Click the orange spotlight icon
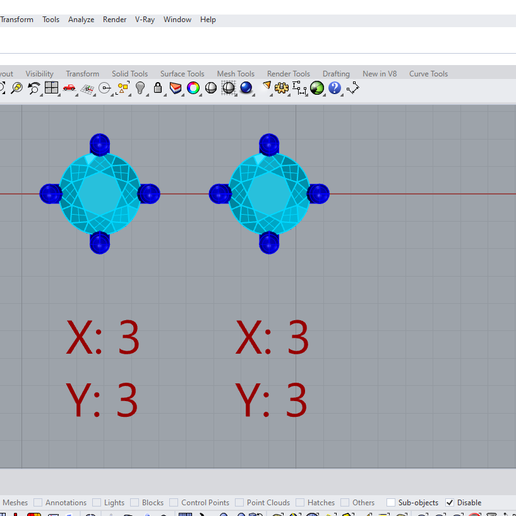516x516 pixels. [x=266, y=86]
